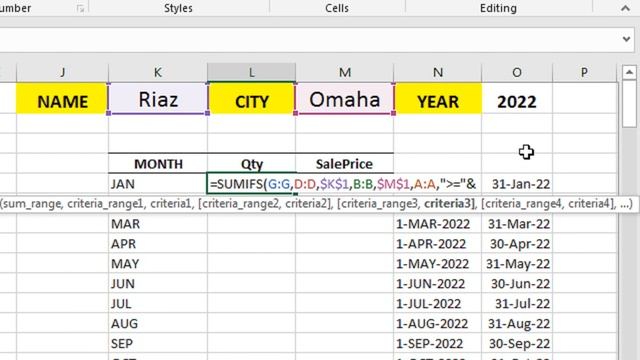Click the 30-Sep-22 cell
This screenshot has width=640, height=360.
click(517, 343)
